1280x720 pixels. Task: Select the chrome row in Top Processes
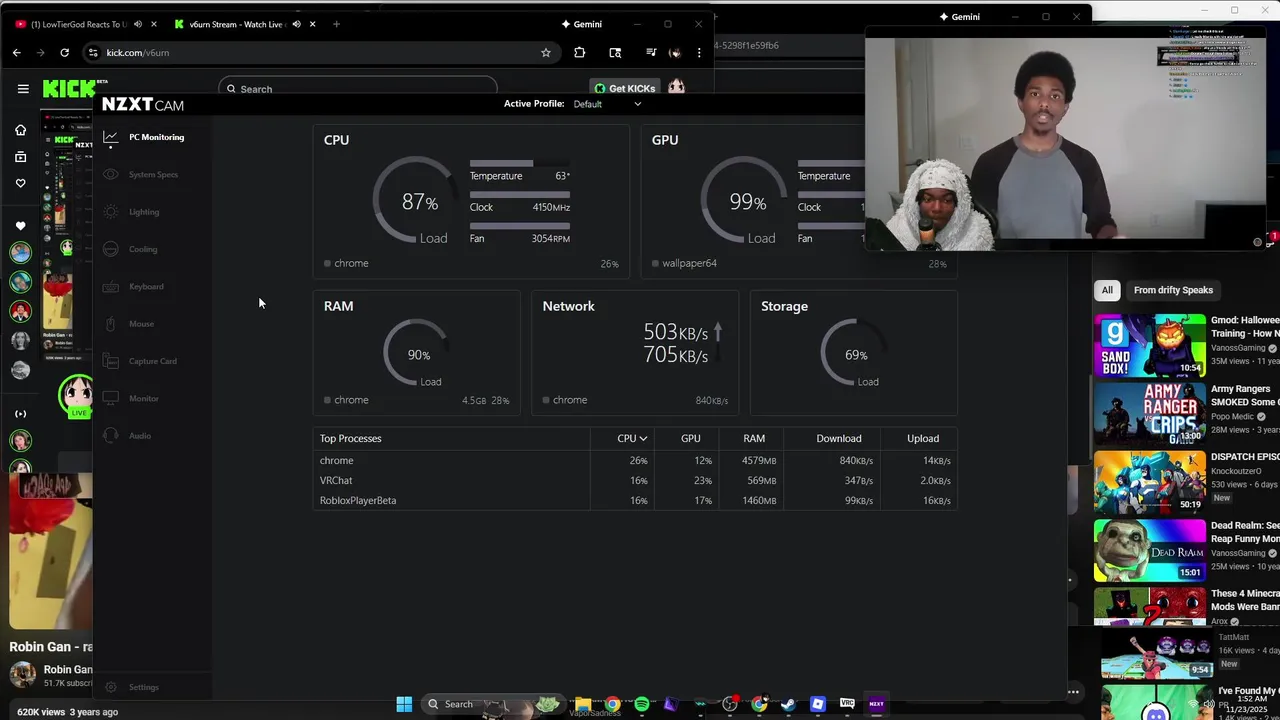(635, 461)
